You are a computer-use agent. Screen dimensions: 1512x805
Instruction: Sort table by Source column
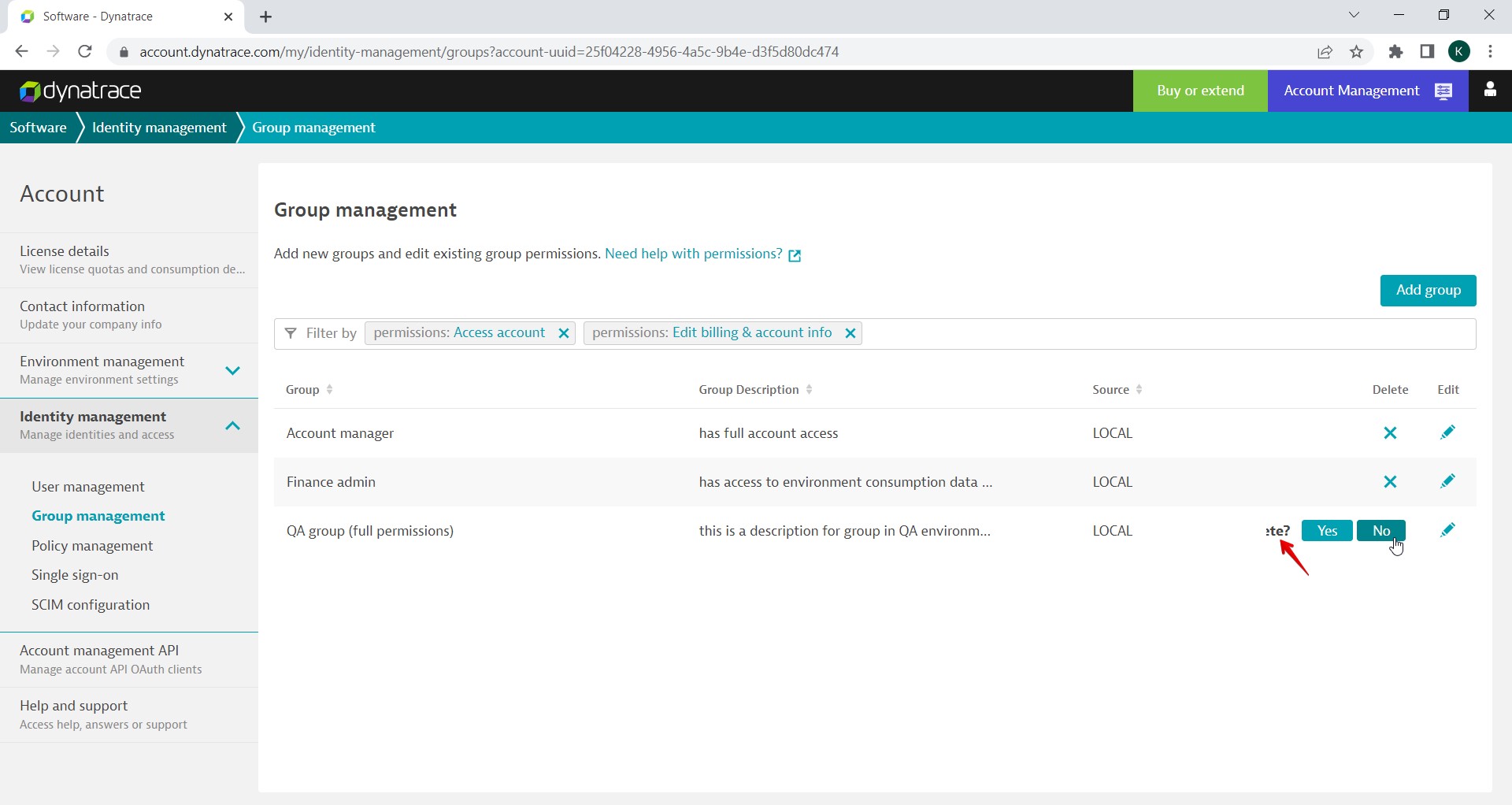[x=1117, y=390]
